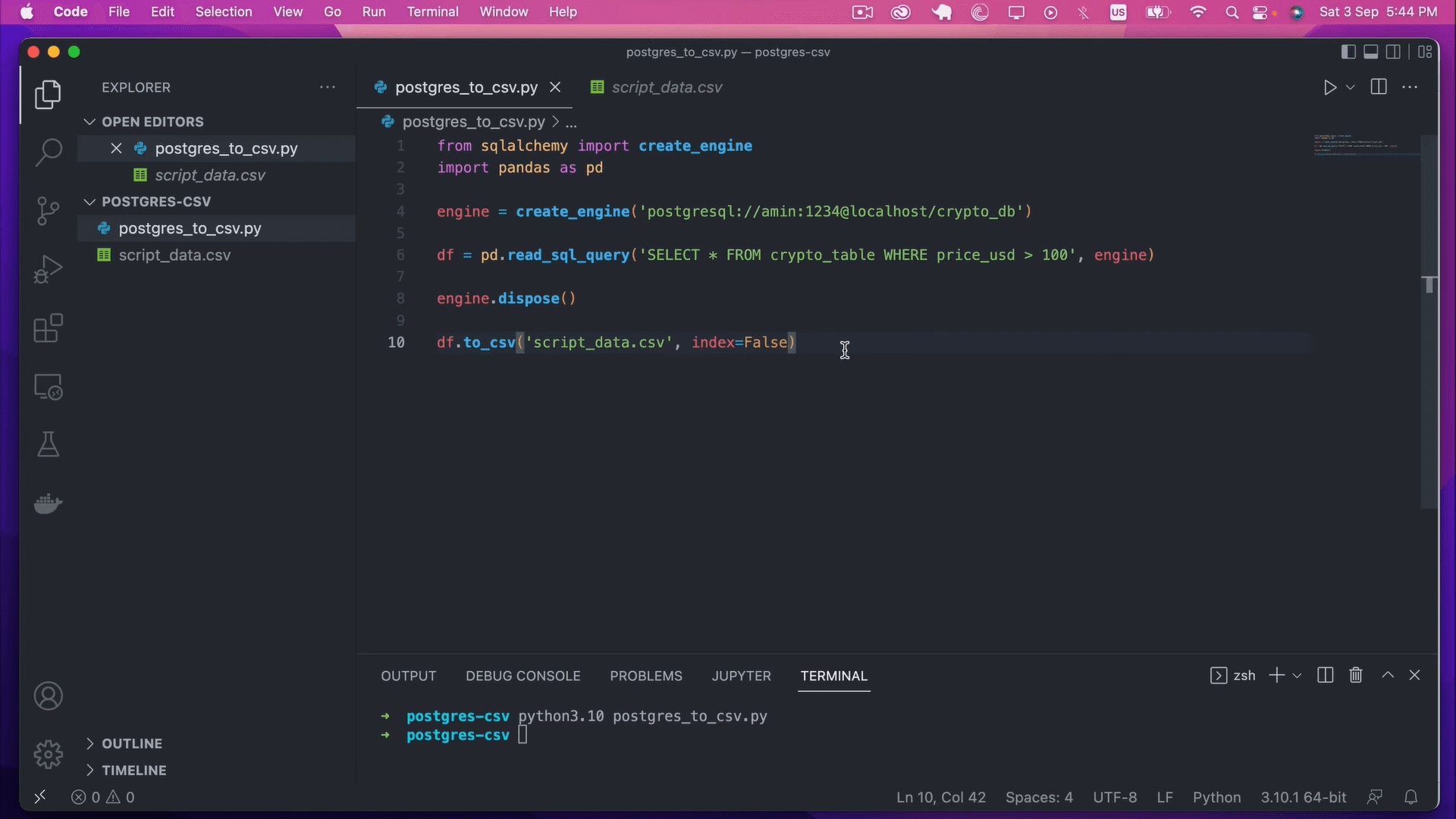Open the Run menu

pos(374,11)
